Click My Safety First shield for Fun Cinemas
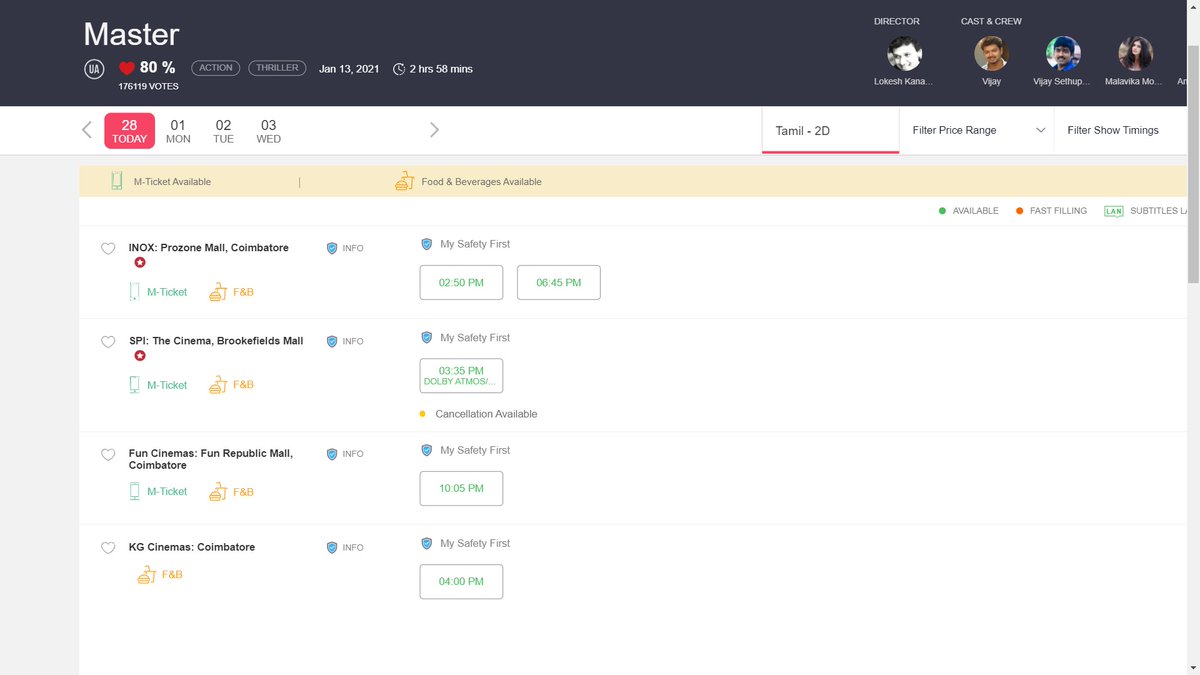This screenshot has height=675, width=1200. tap(426, 451)
